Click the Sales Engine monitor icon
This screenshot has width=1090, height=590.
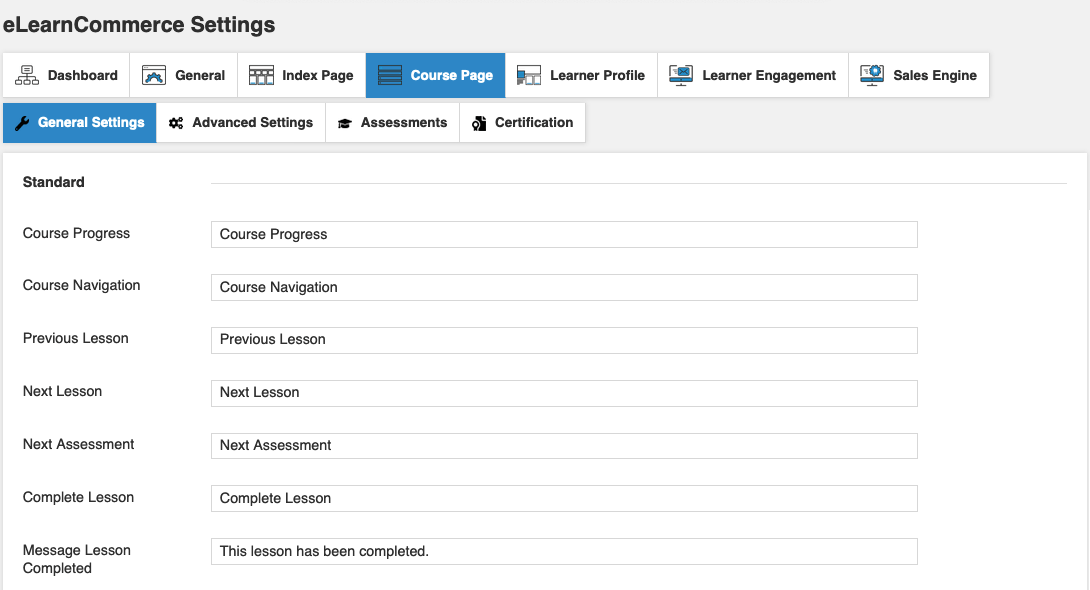click(872, 75)
